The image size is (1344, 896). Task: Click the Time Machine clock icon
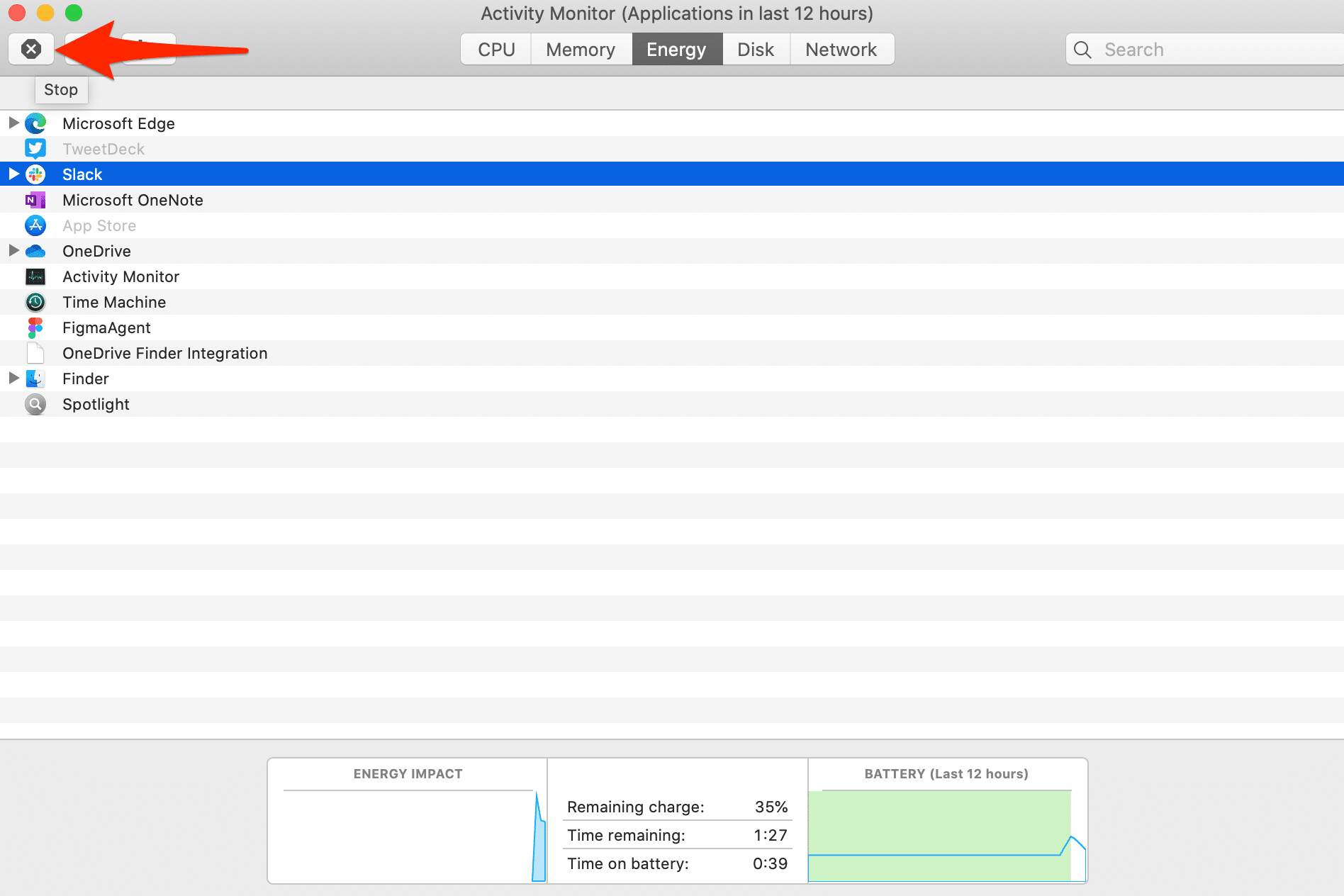35,302
